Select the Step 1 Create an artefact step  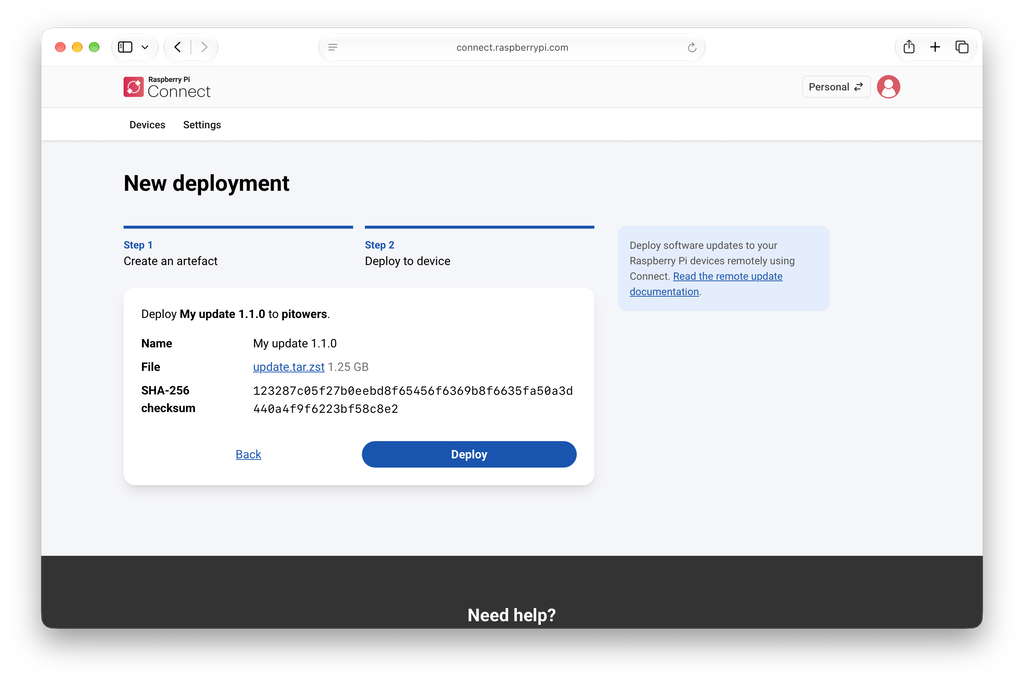click(x=238, y=248)
